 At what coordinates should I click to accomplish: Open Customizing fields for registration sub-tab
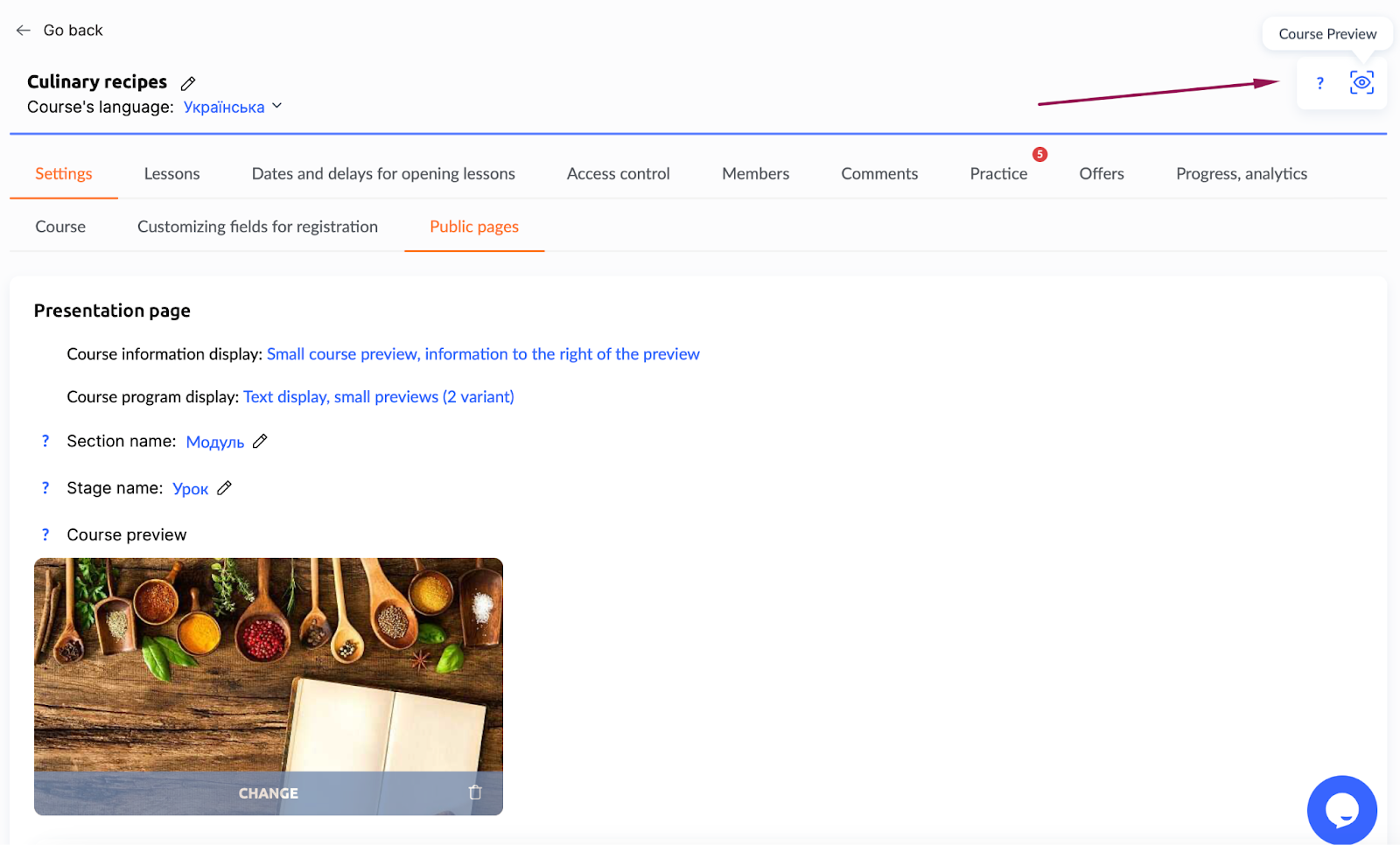coord(257,227)
